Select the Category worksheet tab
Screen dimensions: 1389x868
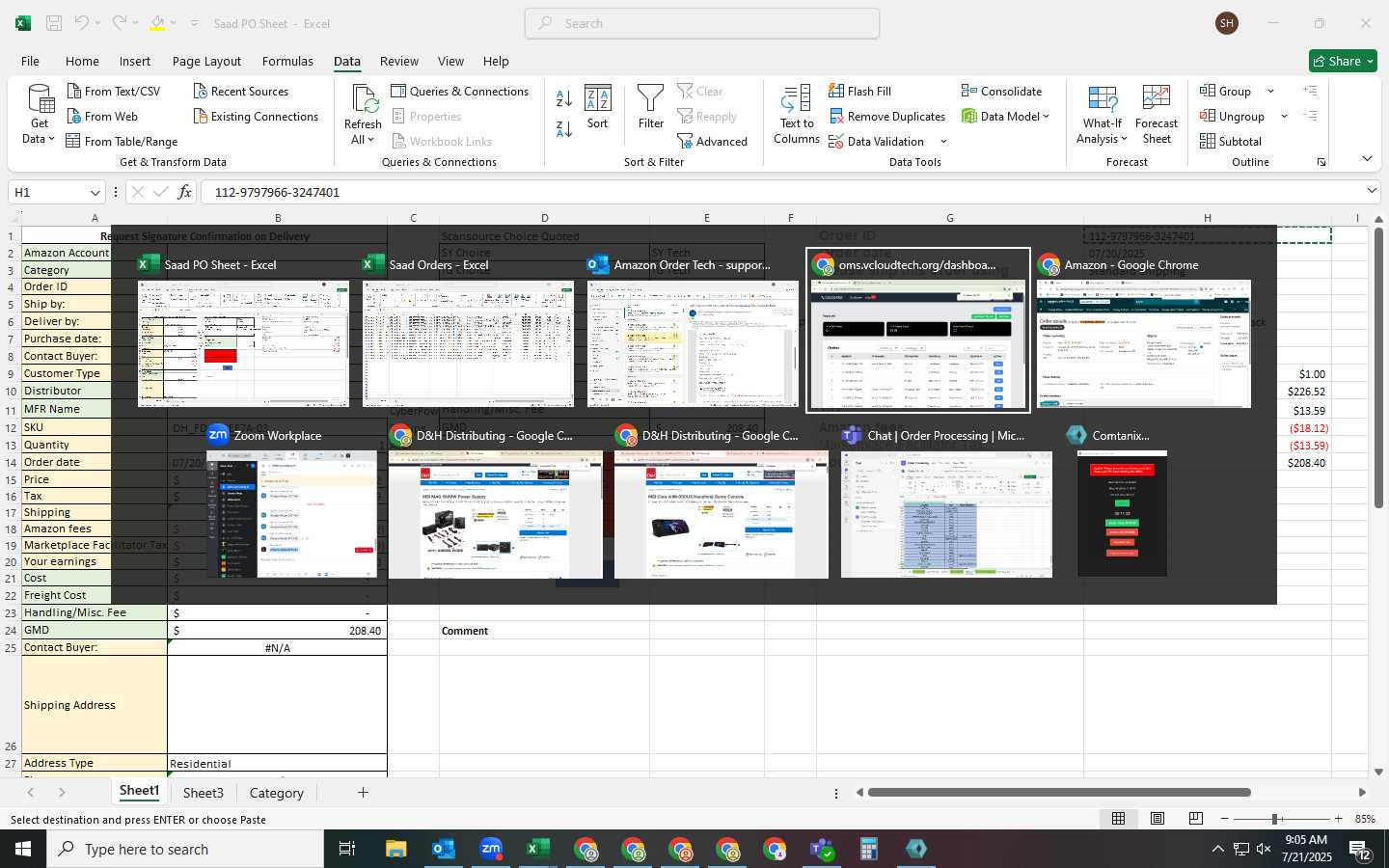coord(277,793)
